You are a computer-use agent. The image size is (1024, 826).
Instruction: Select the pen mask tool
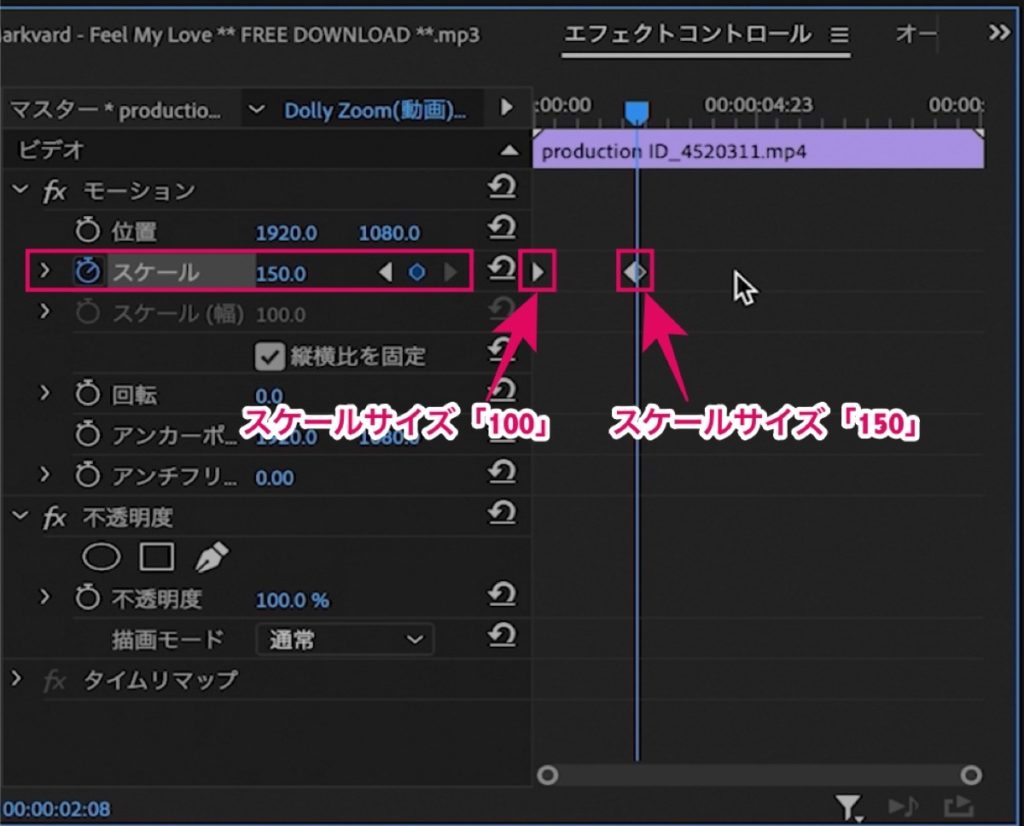212,557
